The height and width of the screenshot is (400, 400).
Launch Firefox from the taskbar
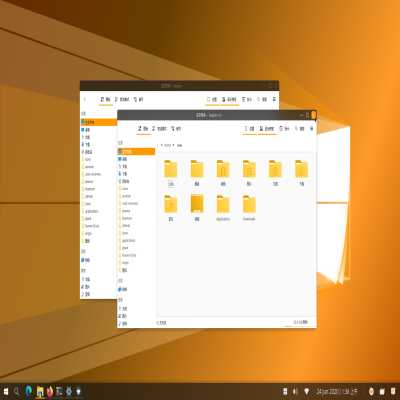[x=50, y=391]
